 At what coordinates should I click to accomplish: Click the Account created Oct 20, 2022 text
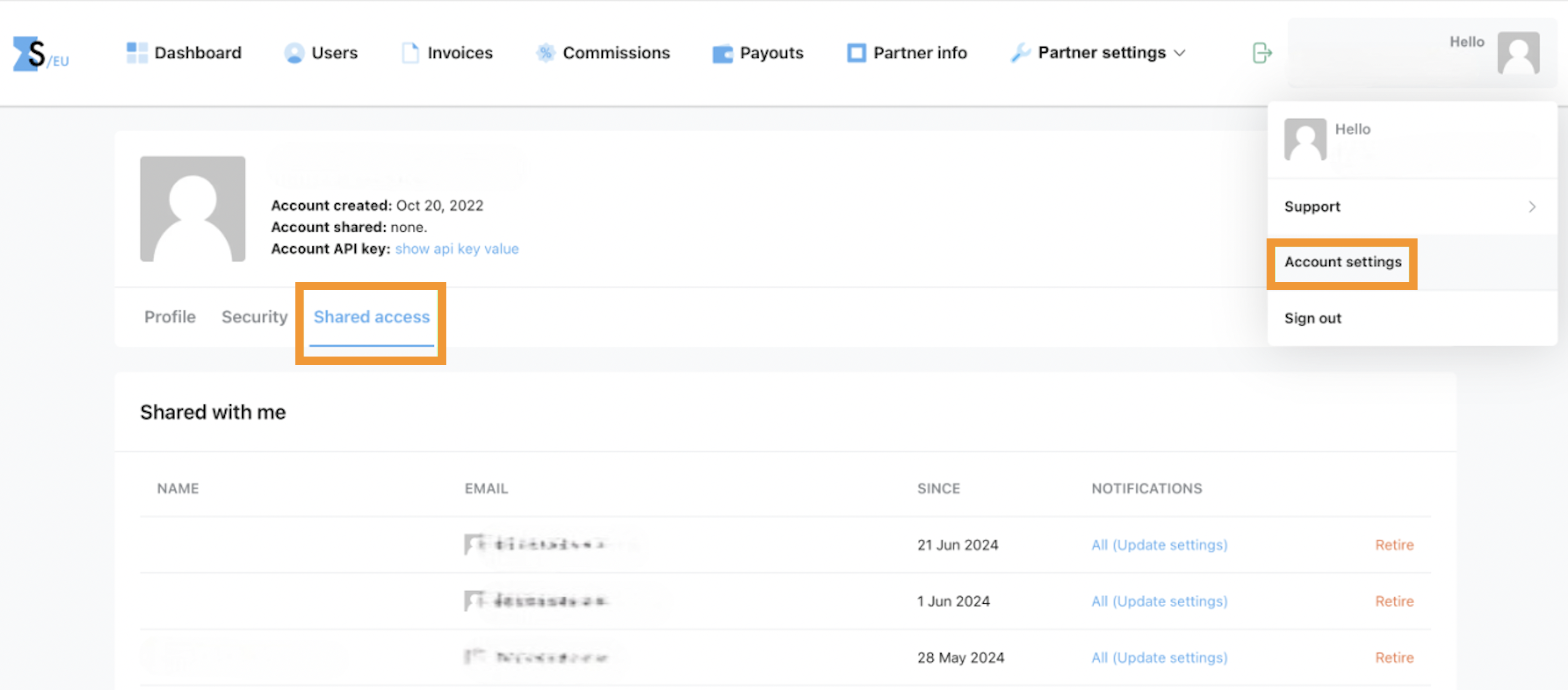[377, 206]
